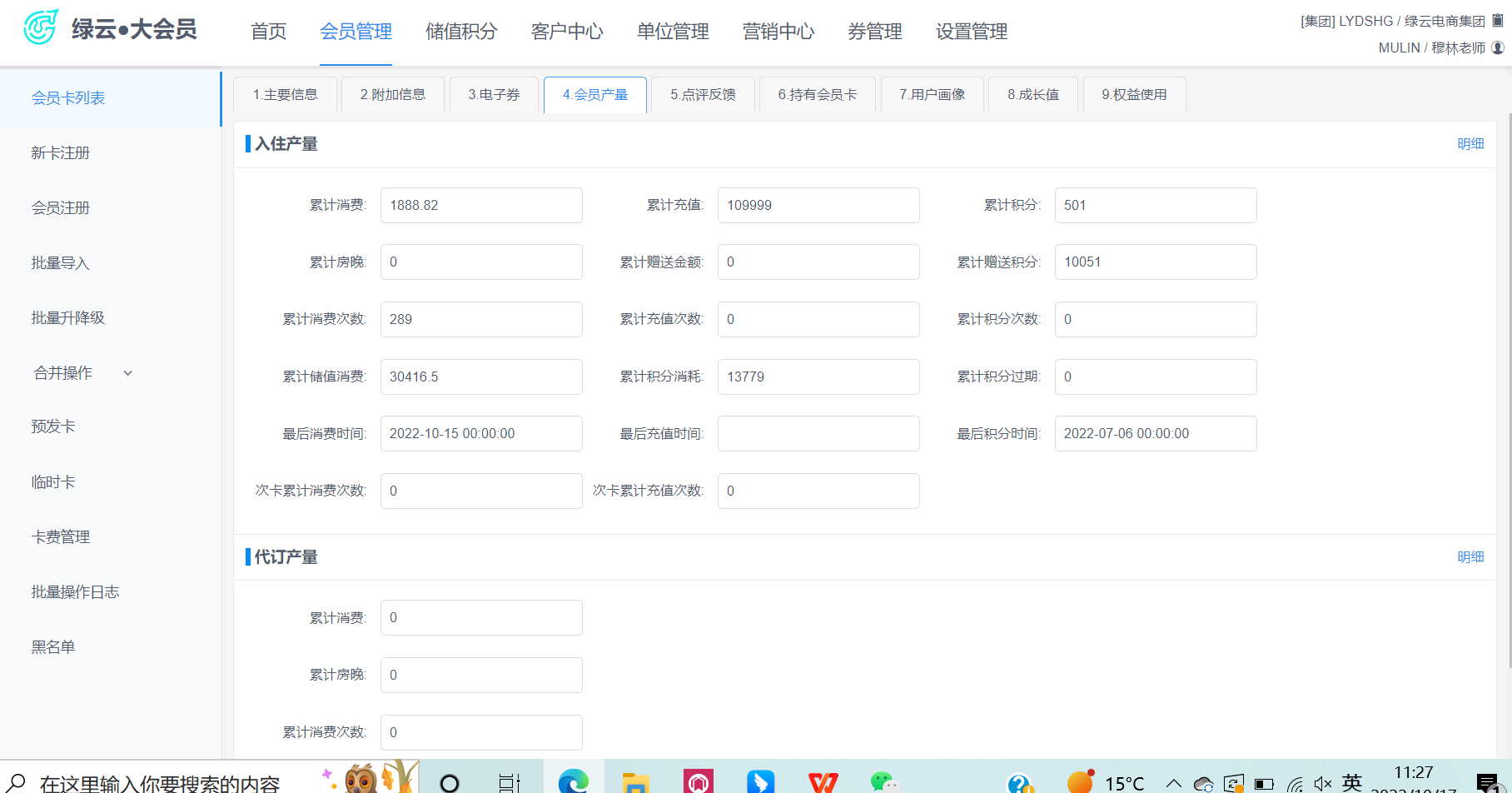The height and width of the screenshot is (793, 1512).
Task: Open File Explorer from the taskbar
Action: tap(635, 781)
